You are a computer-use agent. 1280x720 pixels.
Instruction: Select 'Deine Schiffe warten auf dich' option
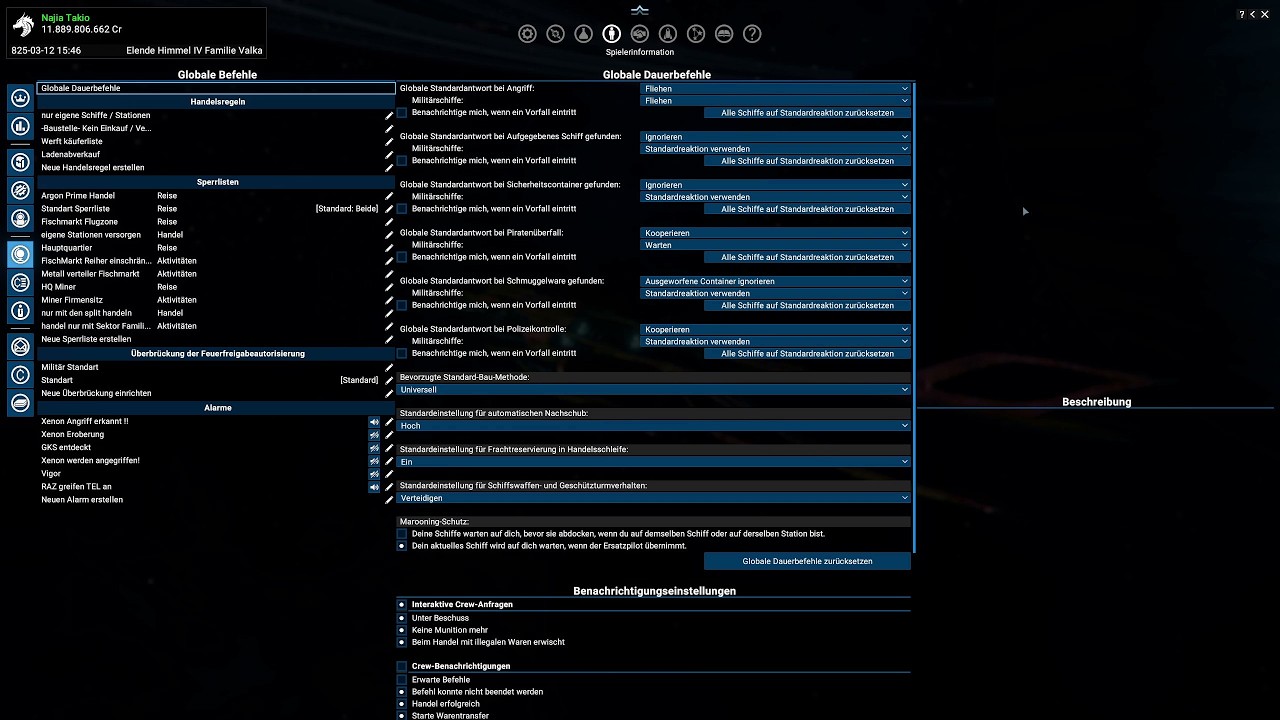click(402, 534)
